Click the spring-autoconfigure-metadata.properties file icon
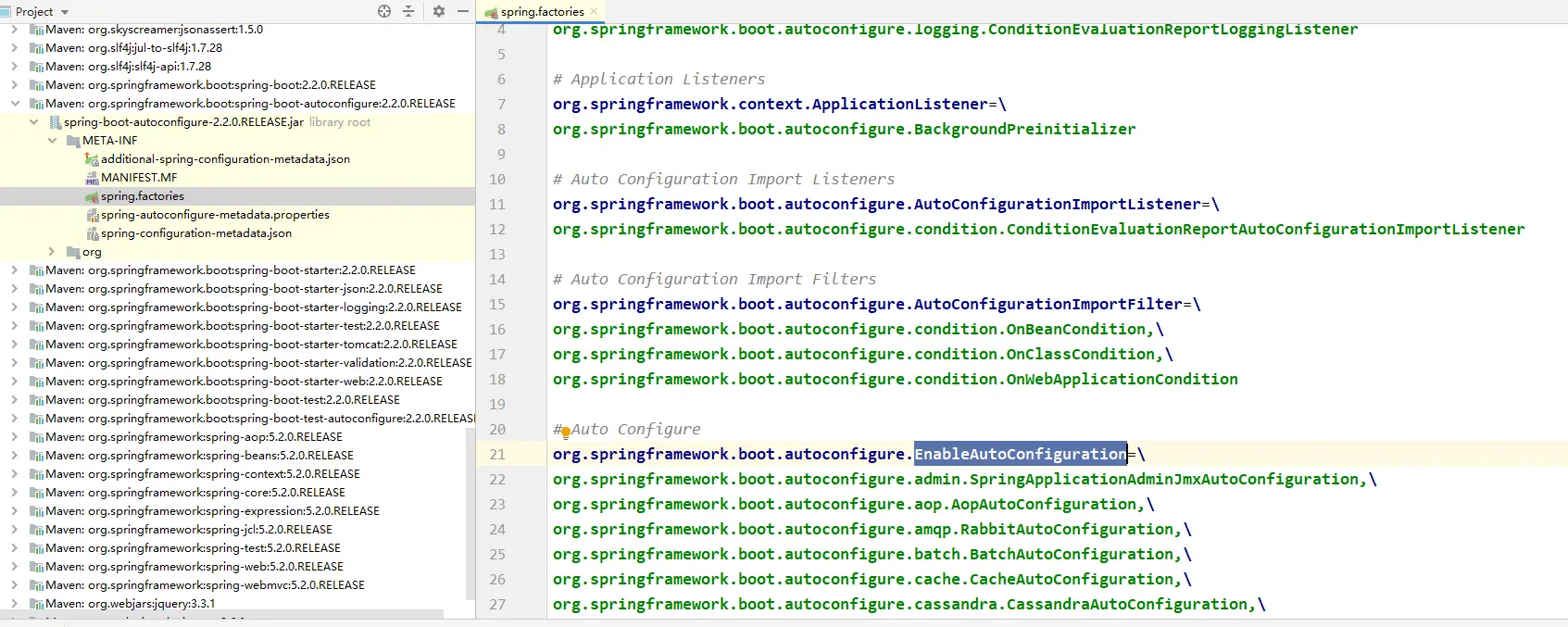This screenshot has width=1568, height=627. [x=92, y=215]
